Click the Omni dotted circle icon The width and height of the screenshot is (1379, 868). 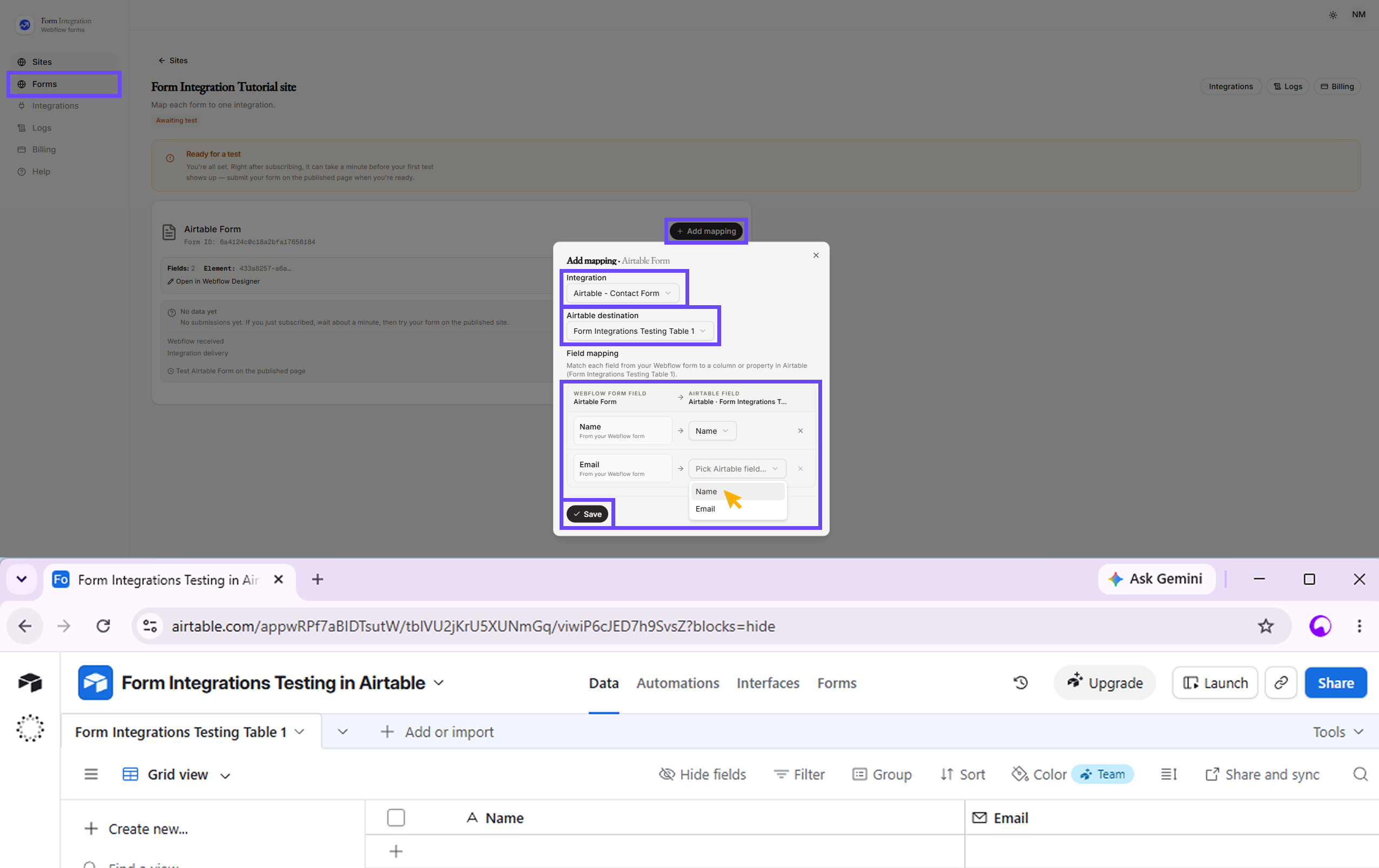[30, 728]
